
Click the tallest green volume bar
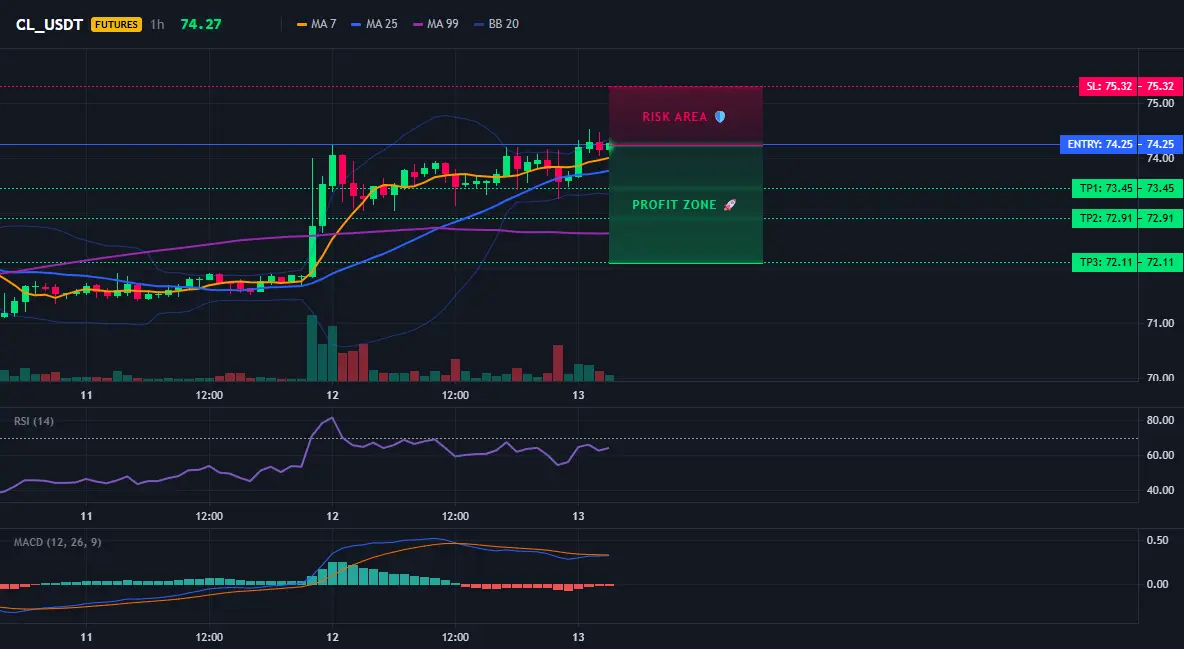pos(312,348)
